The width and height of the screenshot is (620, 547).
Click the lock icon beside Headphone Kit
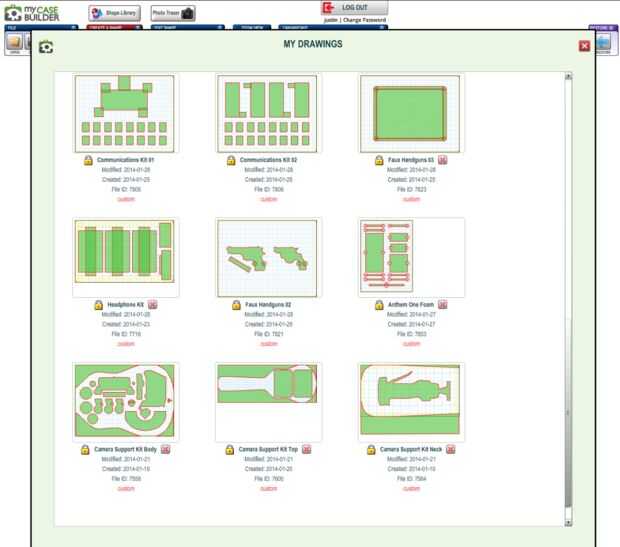click(x=98, y=305)
